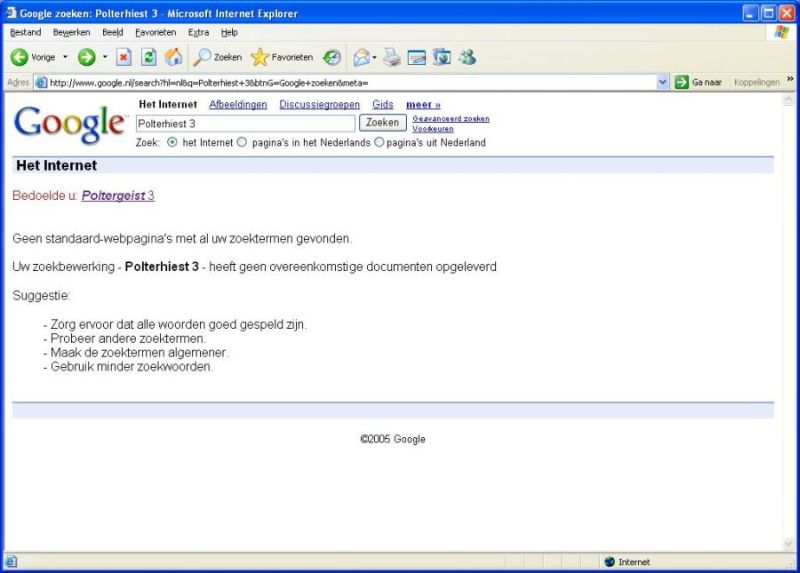Open the Favorieten menu in menu bar
This screenshot has height=573, width=800.
[155, 32]
